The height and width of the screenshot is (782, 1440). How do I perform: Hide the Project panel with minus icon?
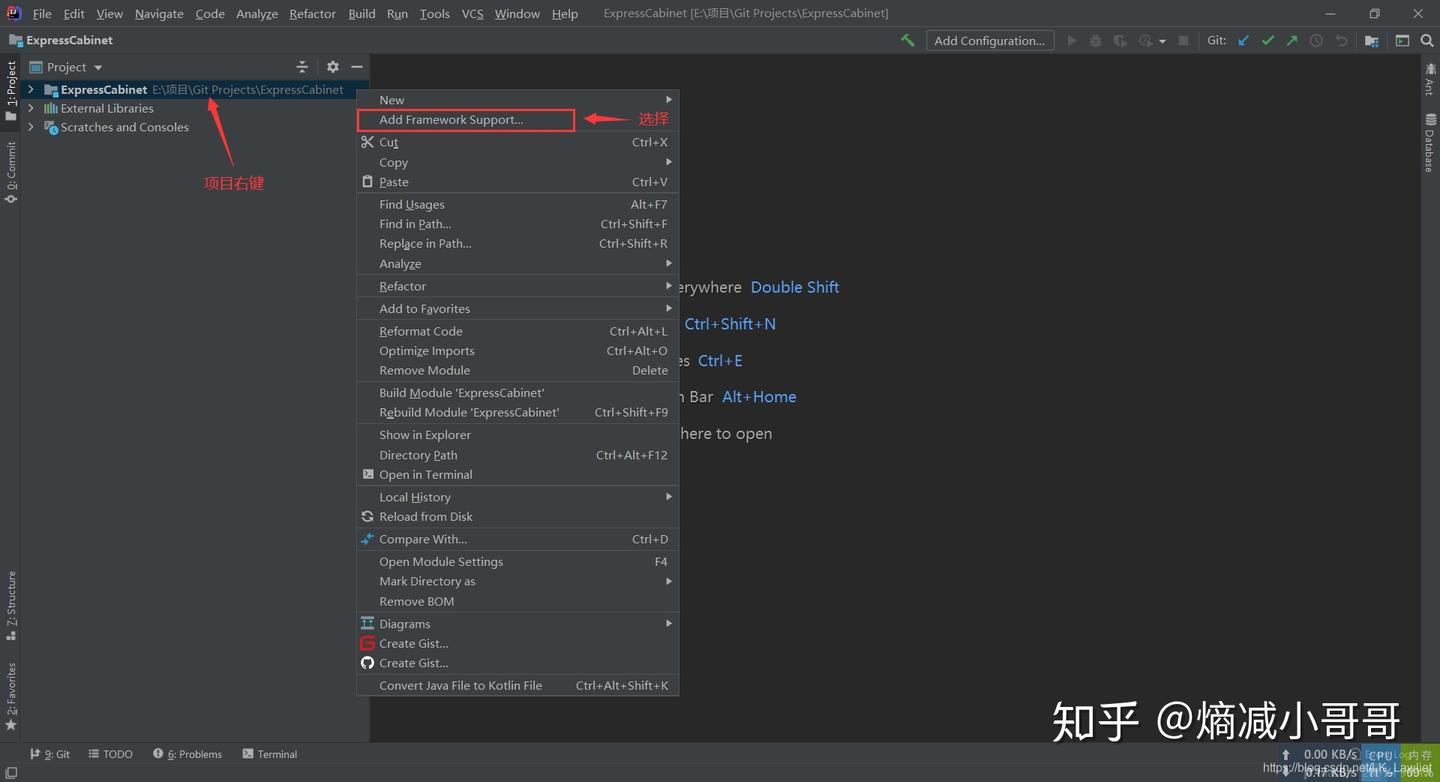pos(357,67)
